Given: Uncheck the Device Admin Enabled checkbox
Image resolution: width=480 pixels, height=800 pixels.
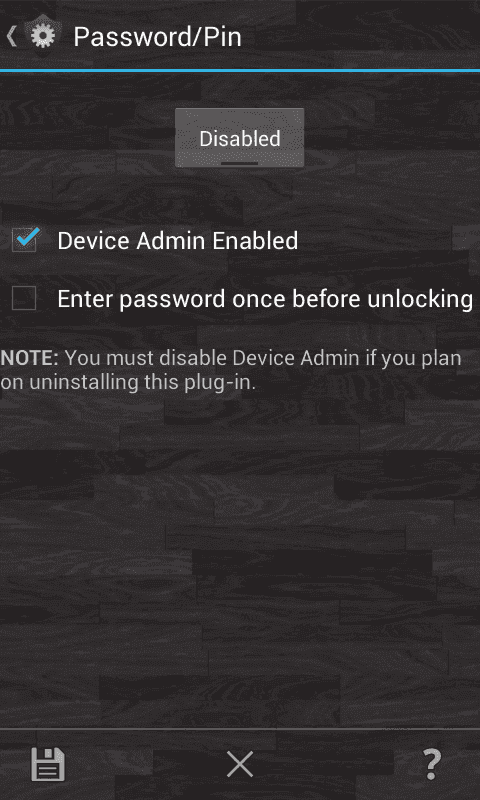Looking at the screenshot, I should 24,240.
